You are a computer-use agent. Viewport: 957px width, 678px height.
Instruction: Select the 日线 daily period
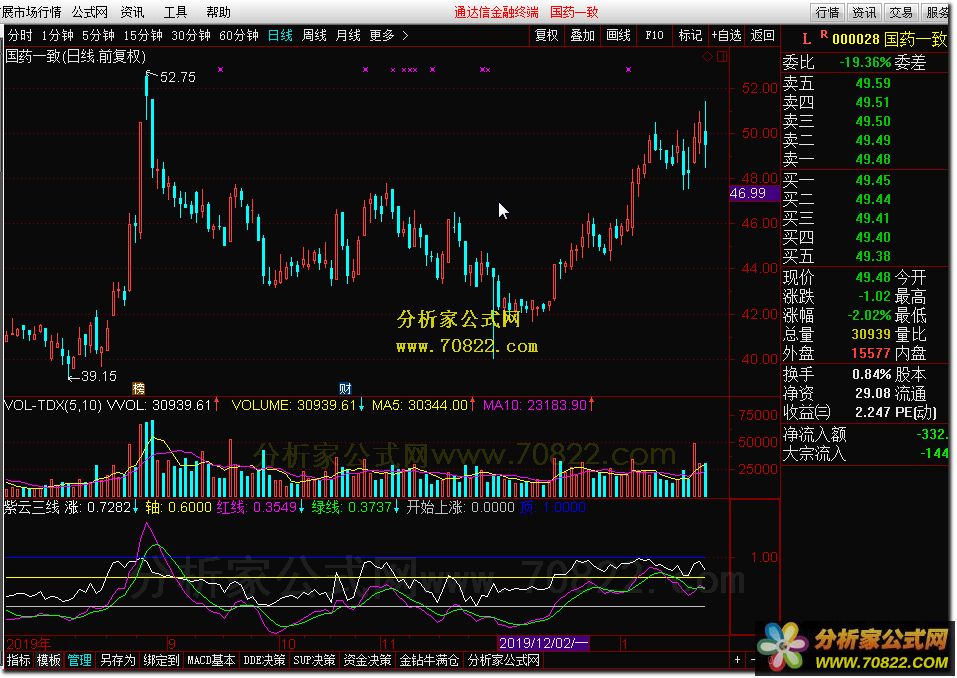(x=280, y=35)
